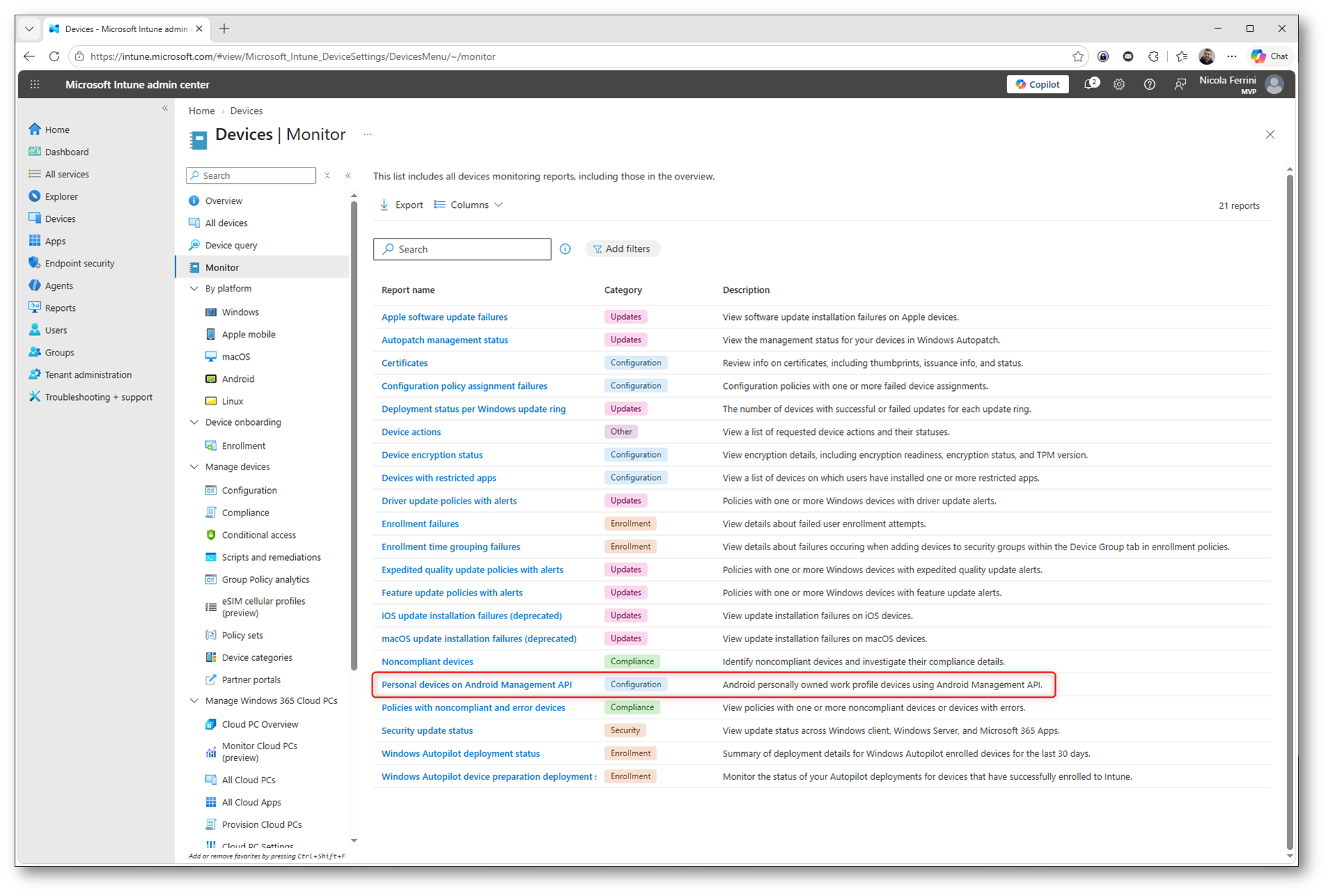
Task: Click the Apple mobile platform icon
Action: (x=211, y=335)
